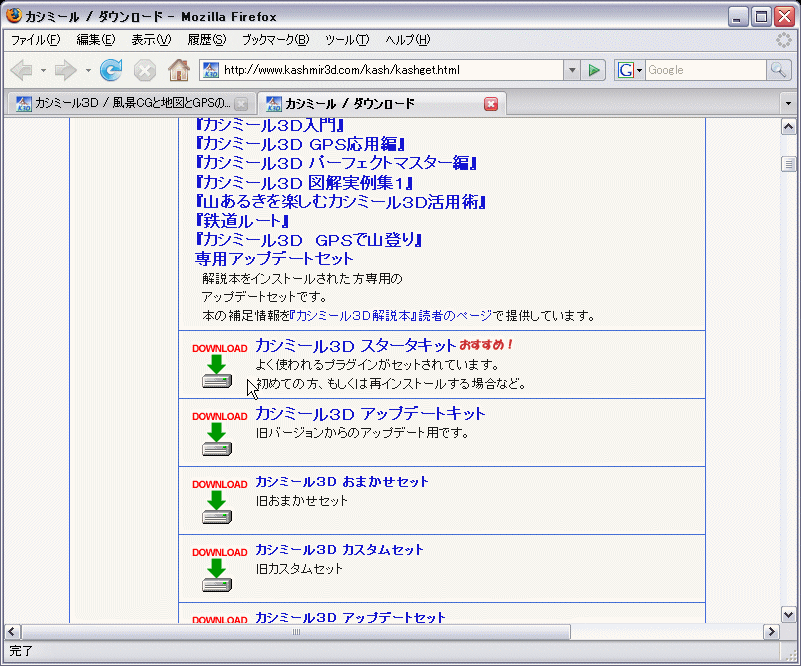801x666 pixels.
Task: Click the horizontal scrollbar left arrow
Action: click(x=12, y=632)
